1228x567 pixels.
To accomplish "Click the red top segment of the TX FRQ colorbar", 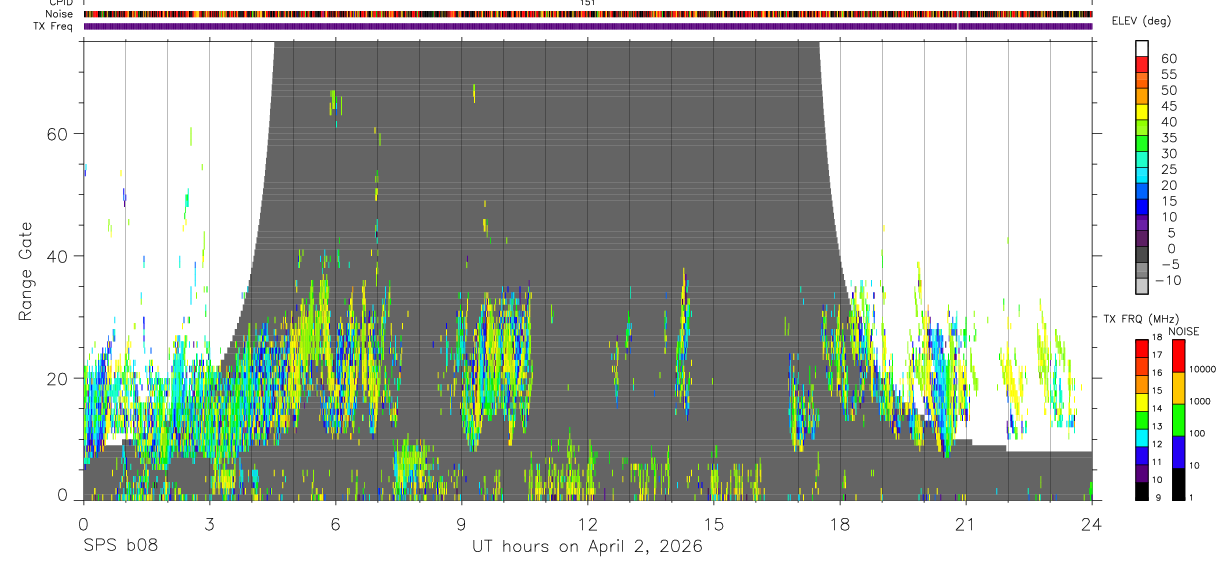I will 1142,347.
